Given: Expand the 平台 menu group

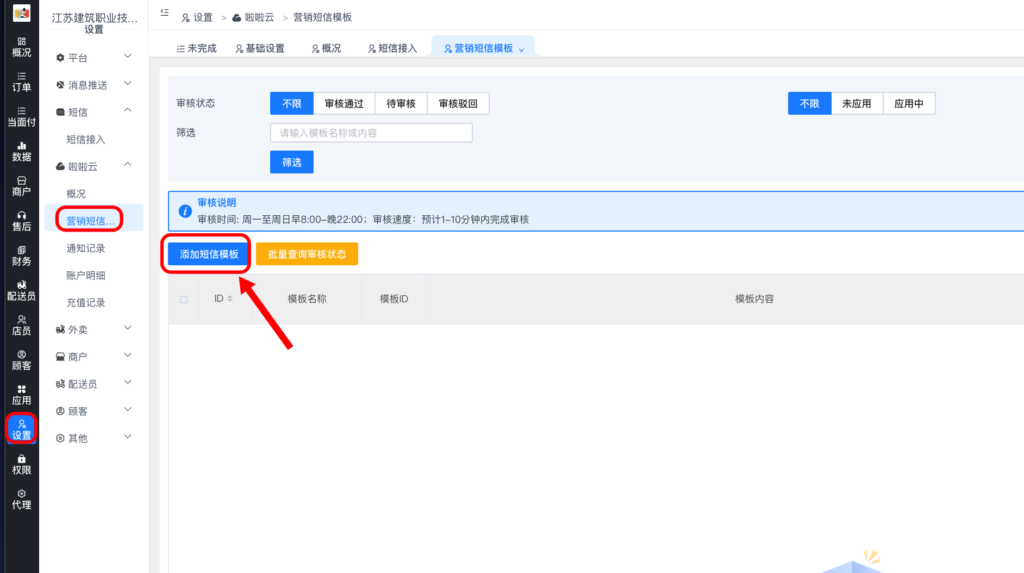Looking at the screenshot, I should click(94, 57).
